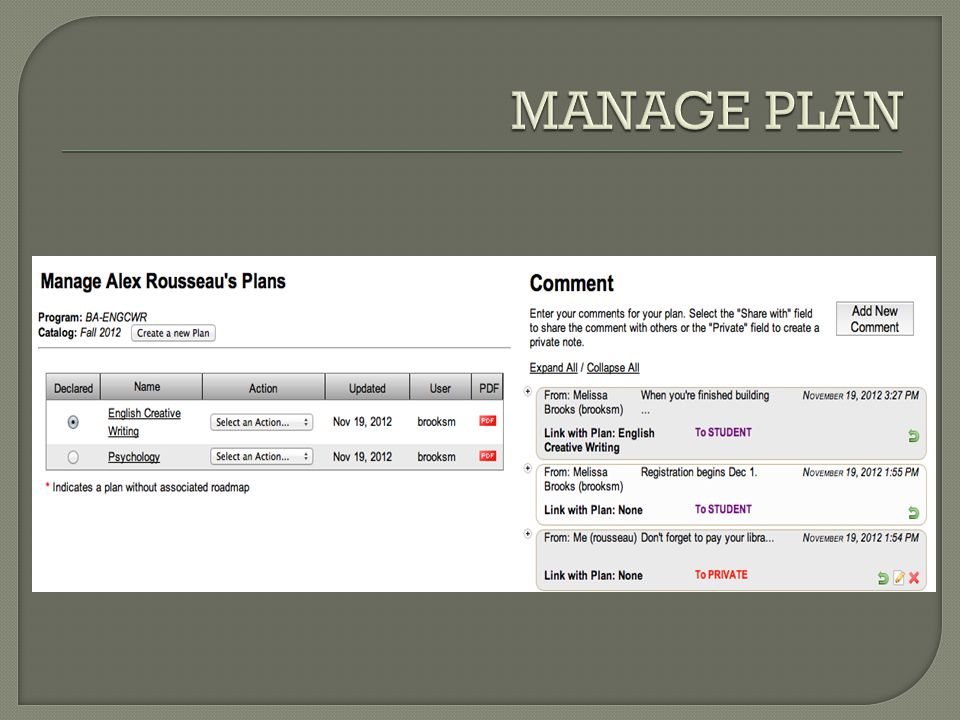Sort by Declared column header

73,388
